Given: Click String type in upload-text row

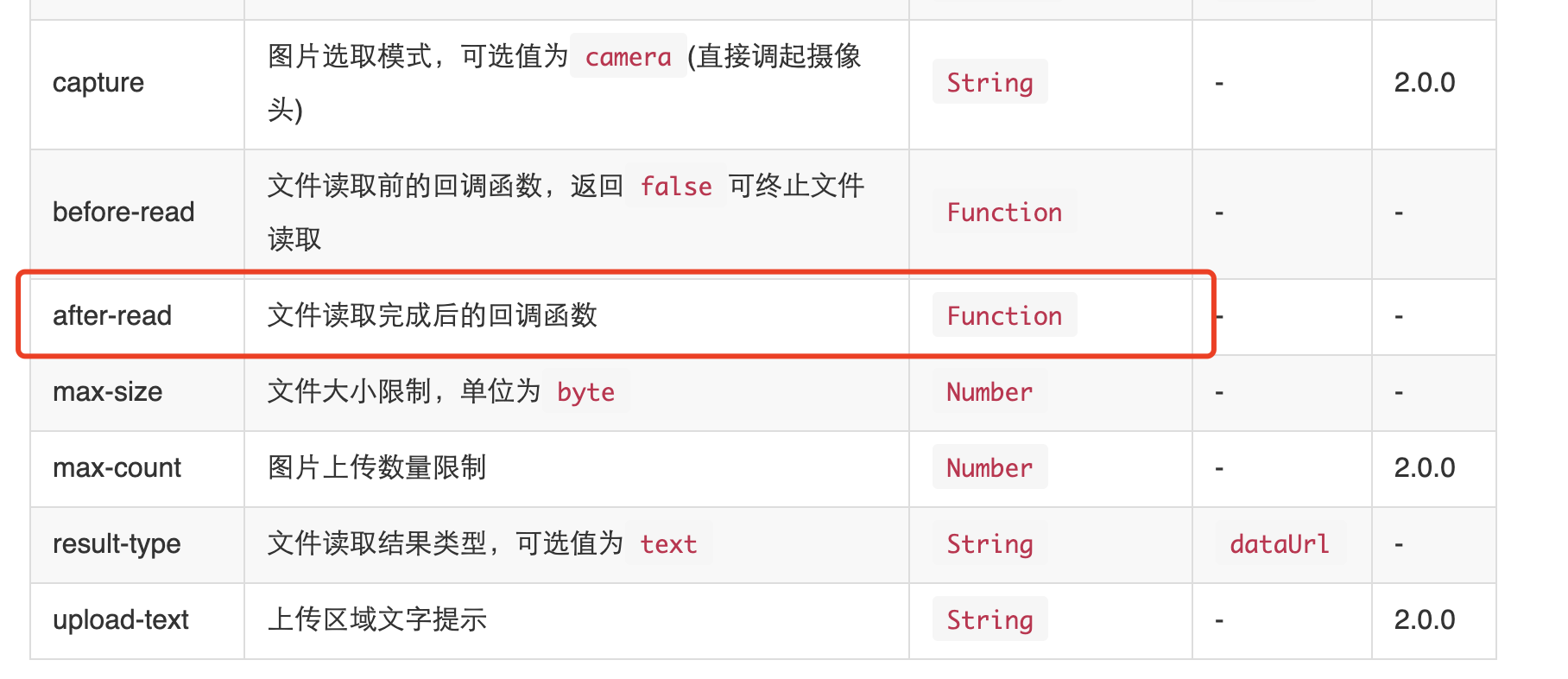Looking at the screenshot, I should (989, 619).
